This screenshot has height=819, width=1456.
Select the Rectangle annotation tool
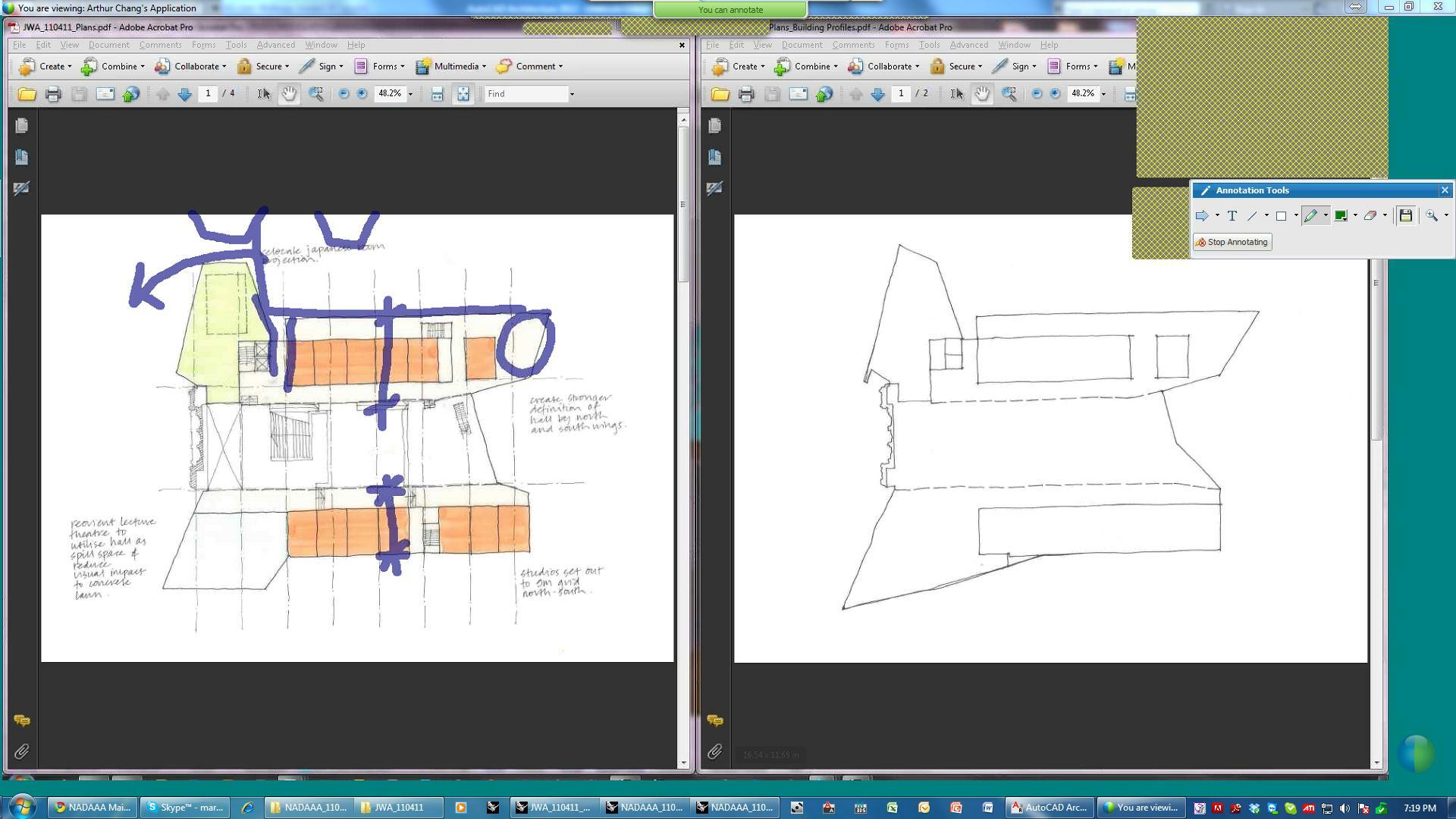tap(1281, 216)
